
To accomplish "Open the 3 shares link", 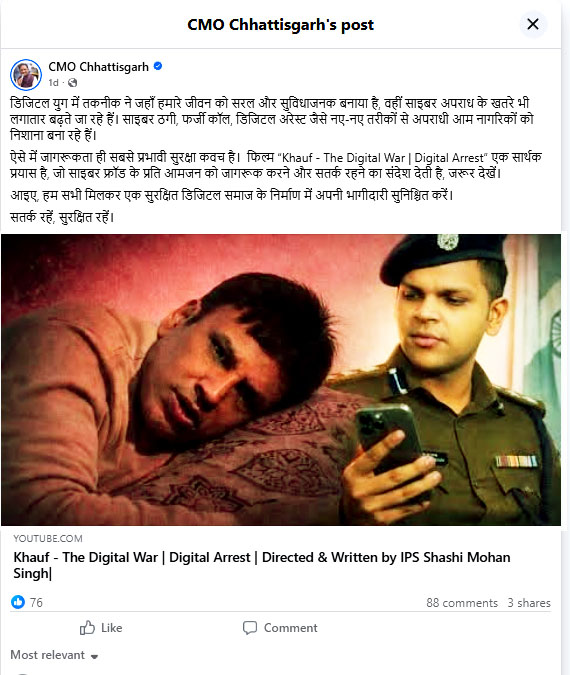I will [x=529, y=603].
